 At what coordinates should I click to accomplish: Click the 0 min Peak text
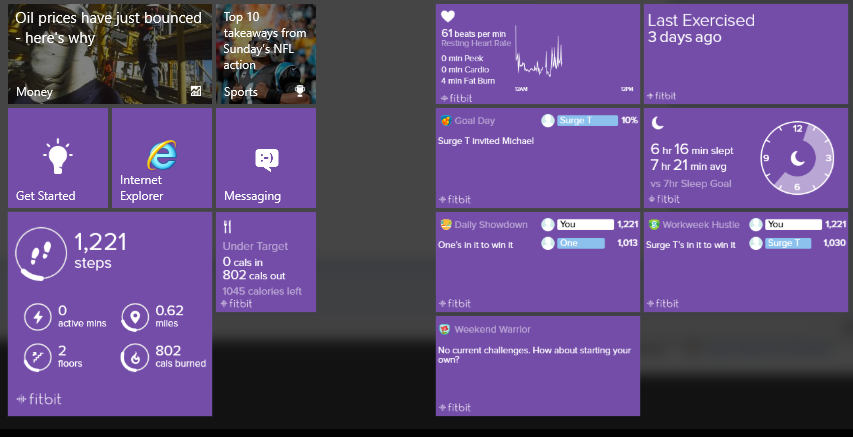(462, 58)
